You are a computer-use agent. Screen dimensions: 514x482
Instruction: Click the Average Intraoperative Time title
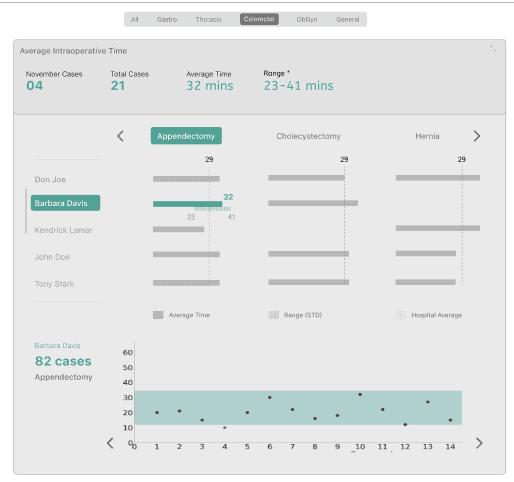coord(73,51)
